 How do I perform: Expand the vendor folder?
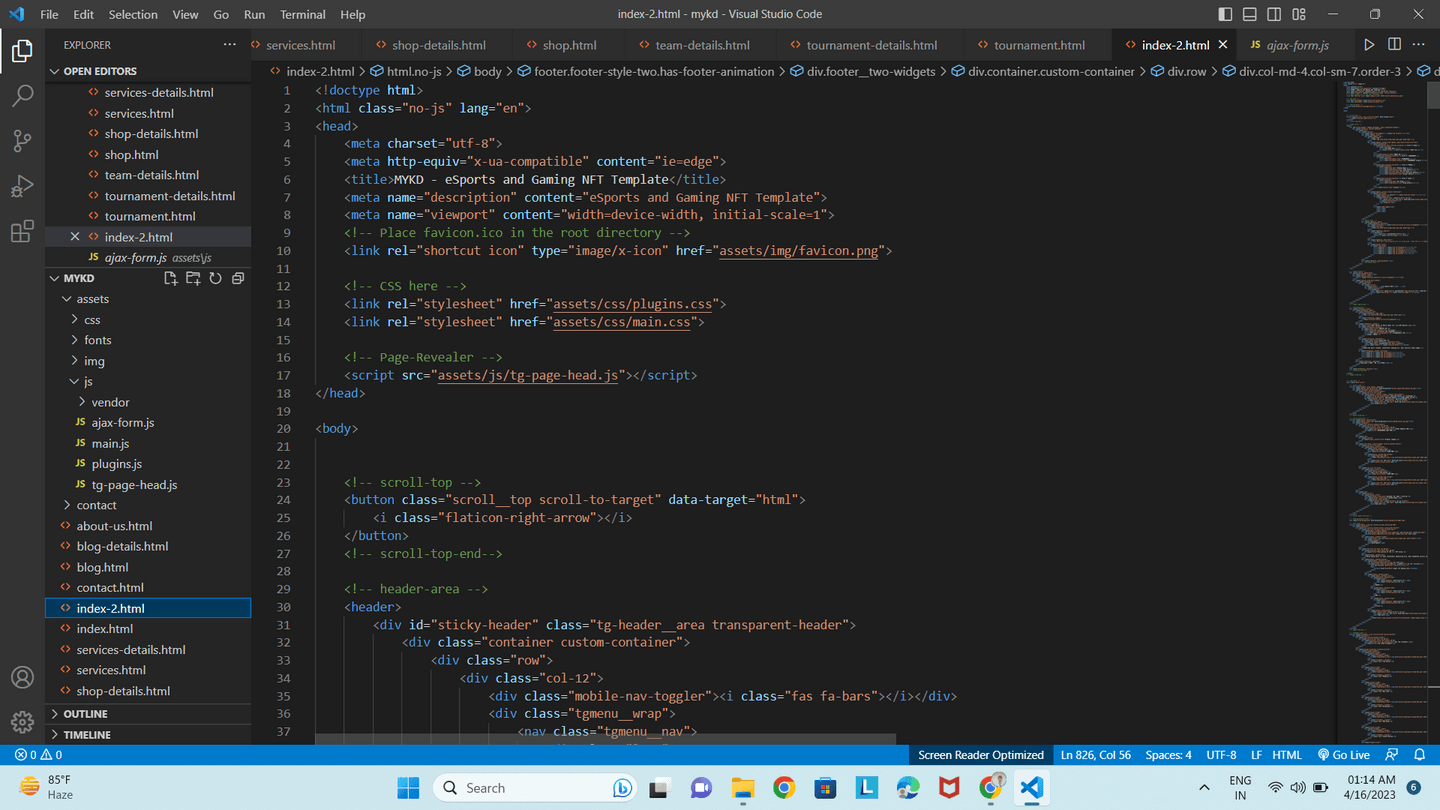148,402
